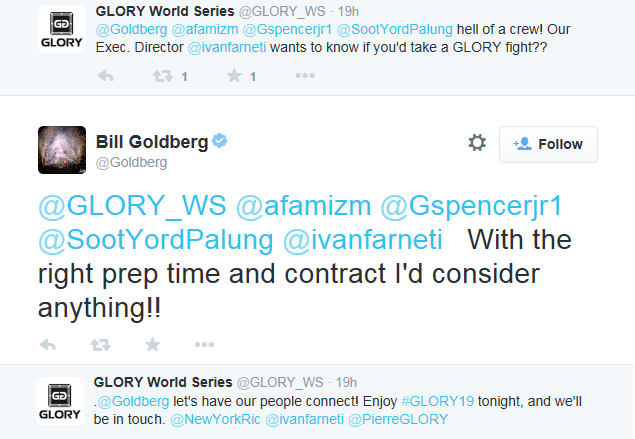Visit @NewYorkRic's profile from the bottom tweet

[215, 420]
